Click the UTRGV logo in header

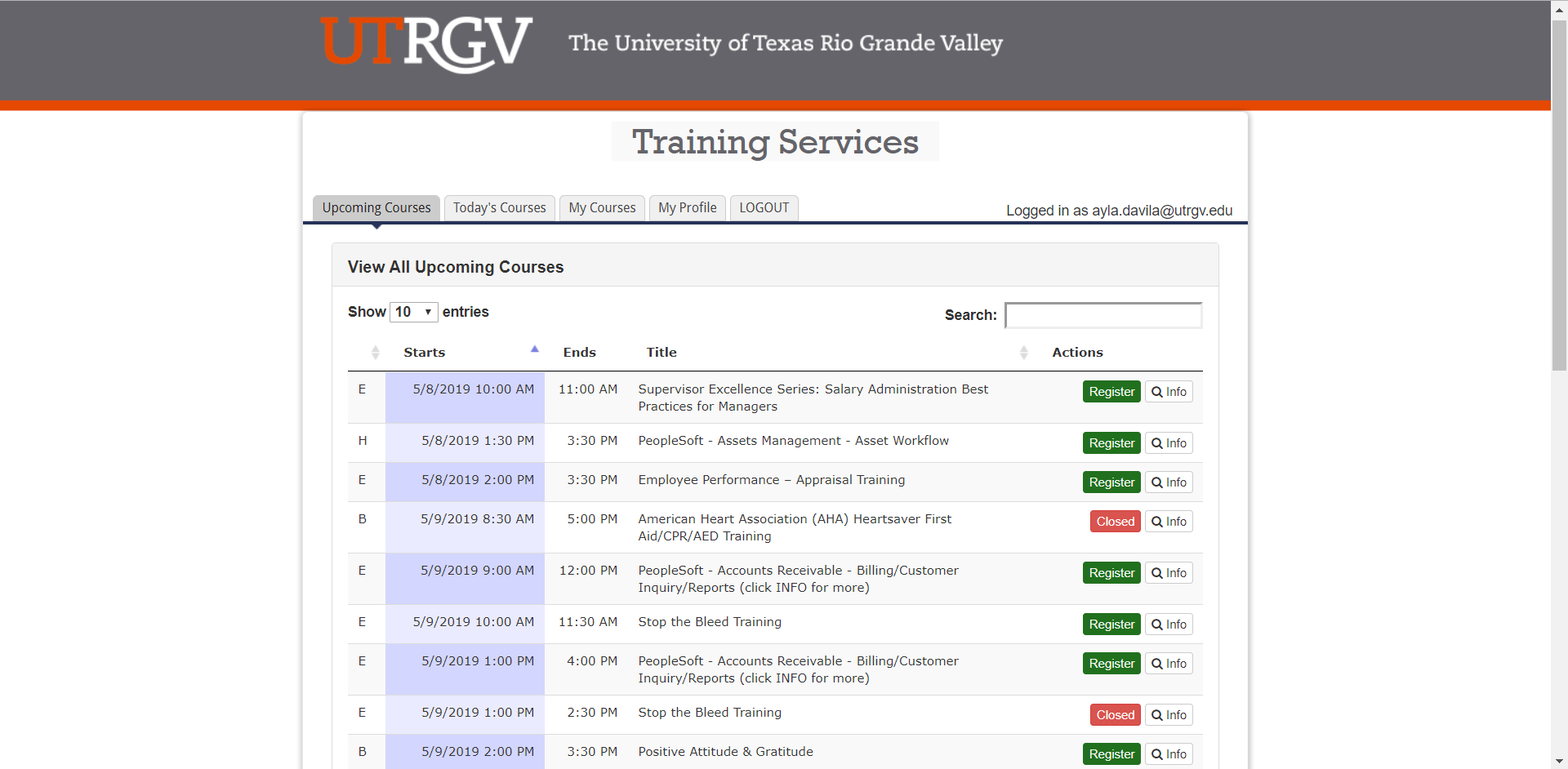click(426, 43)
